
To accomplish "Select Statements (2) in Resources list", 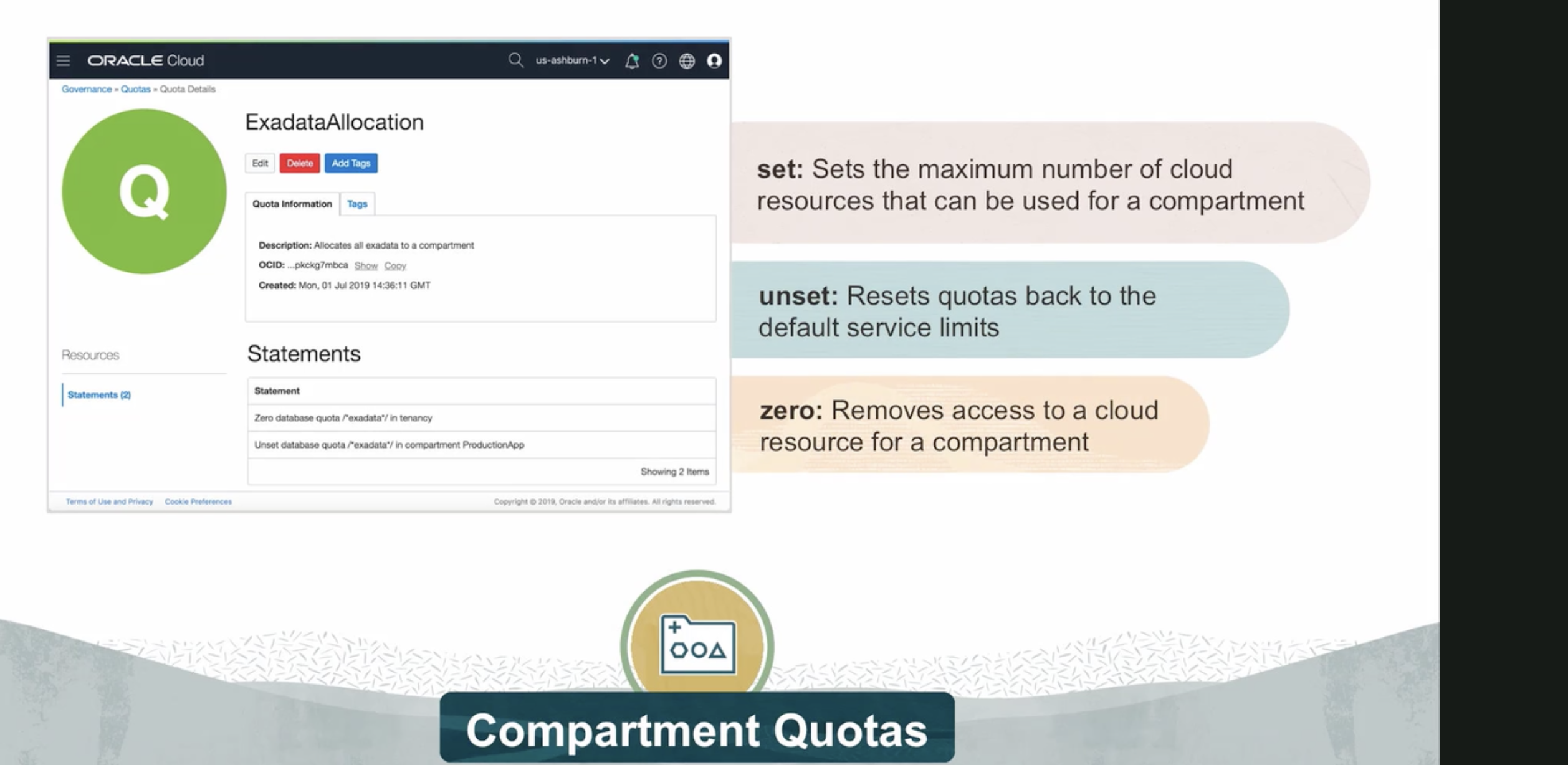I will (99, 395).
